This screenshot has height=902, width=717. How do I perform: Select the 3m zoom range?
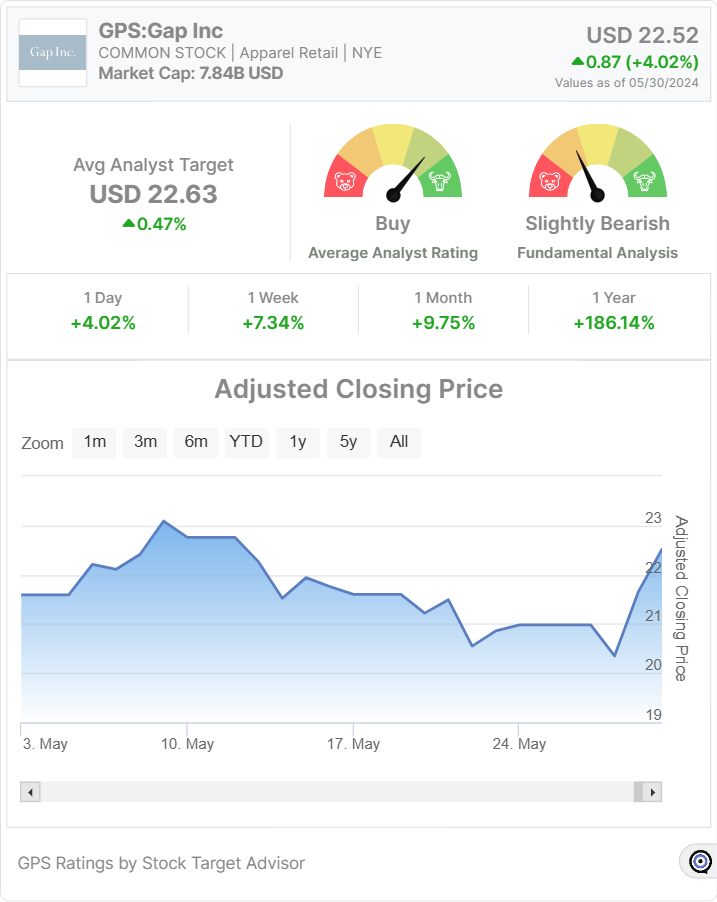[145, 442]
